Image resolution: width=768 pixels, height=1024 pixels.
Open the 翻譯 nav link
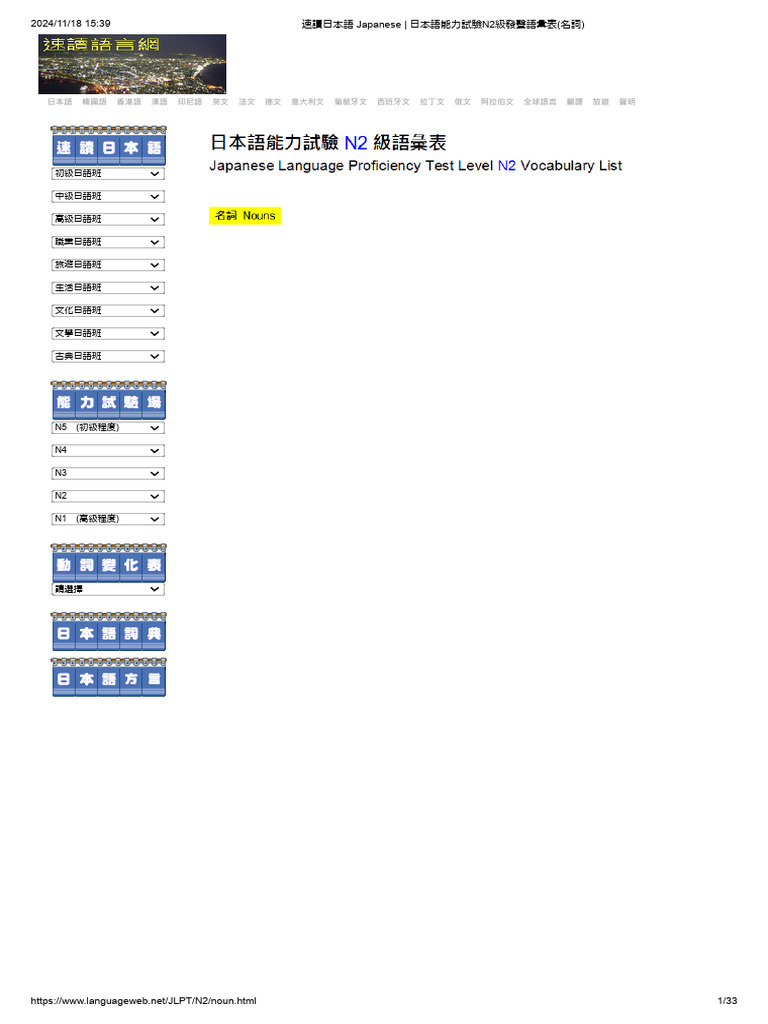pos(575,102)
